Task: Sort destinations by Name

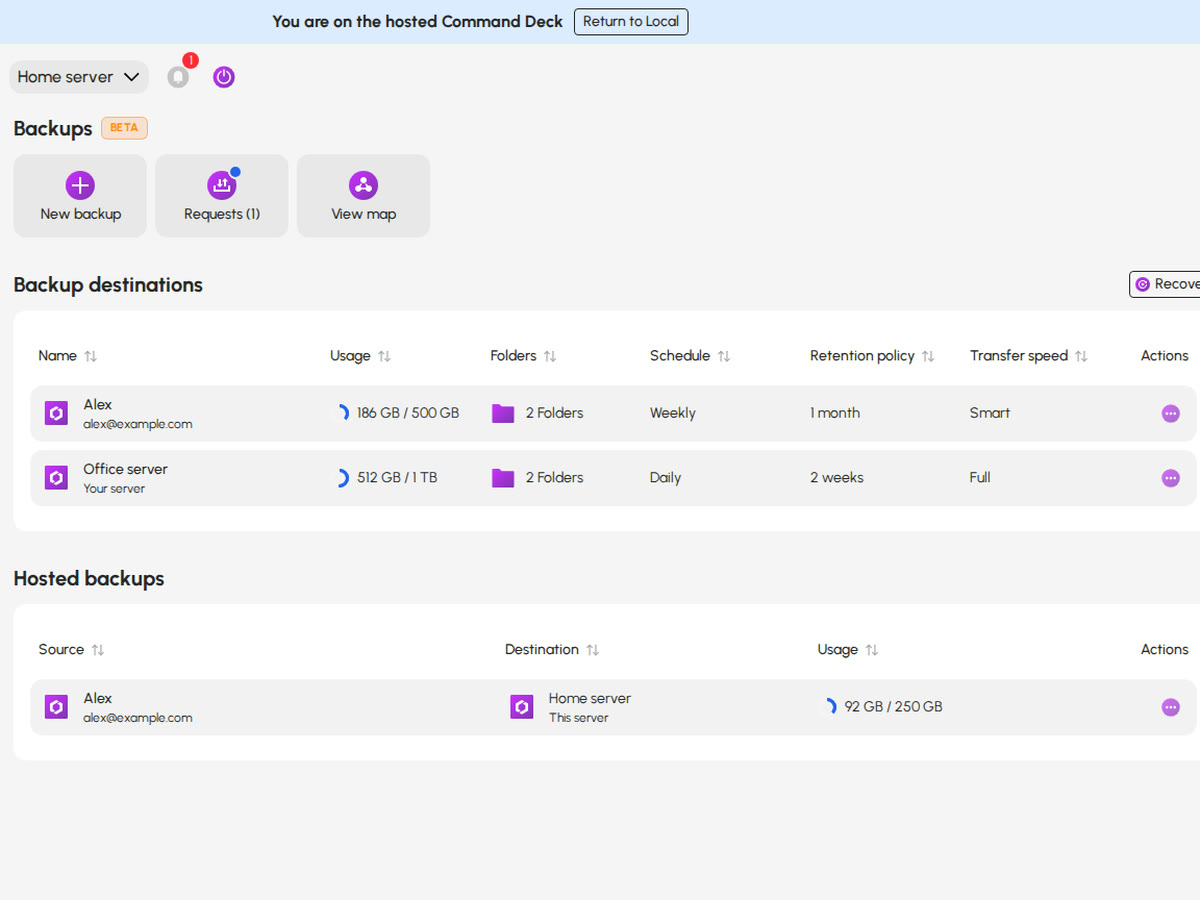Action: pos(91,356)
